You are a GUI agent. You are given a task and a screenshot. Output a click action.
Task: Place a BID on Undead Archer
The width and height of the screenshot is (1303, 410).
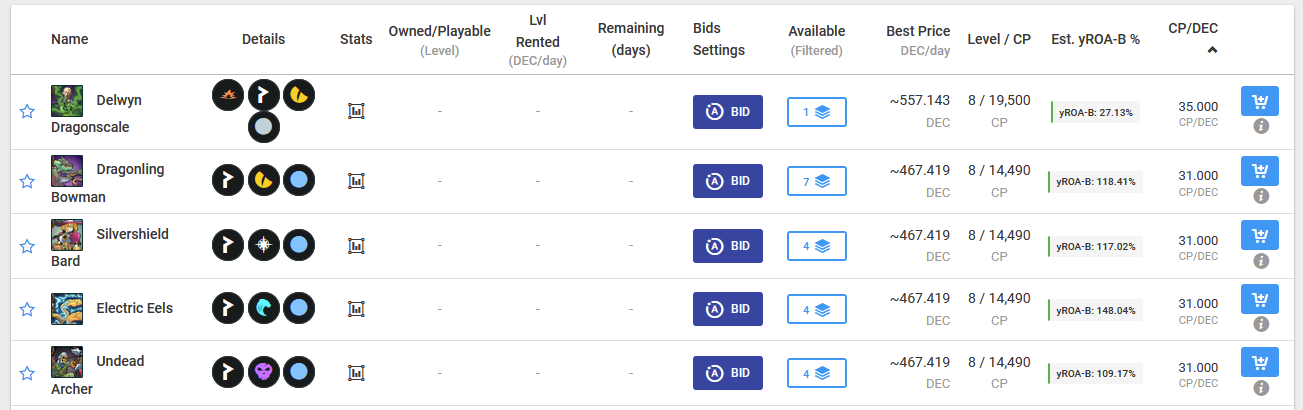[x=727, y=373]
